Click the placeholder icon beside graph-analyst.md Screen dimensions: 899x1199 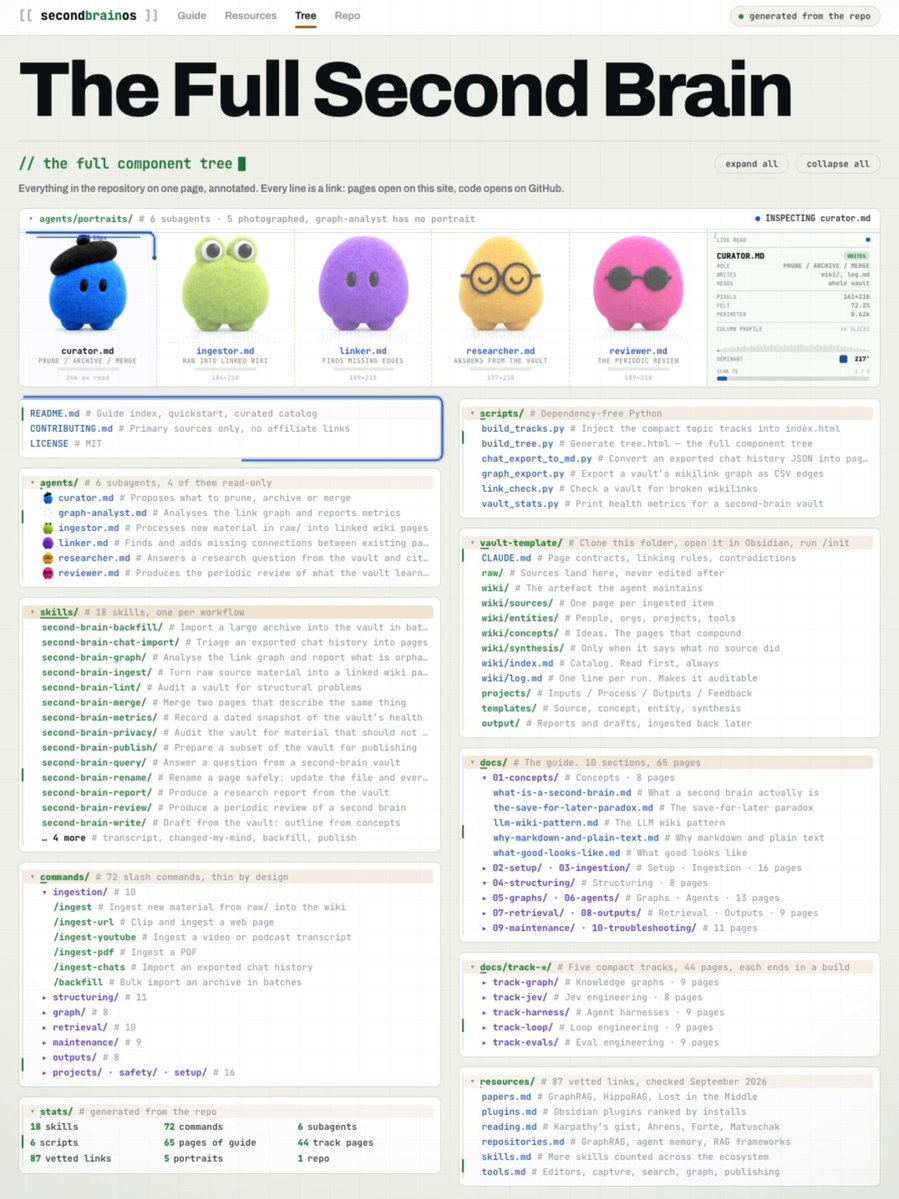[47, 513]
